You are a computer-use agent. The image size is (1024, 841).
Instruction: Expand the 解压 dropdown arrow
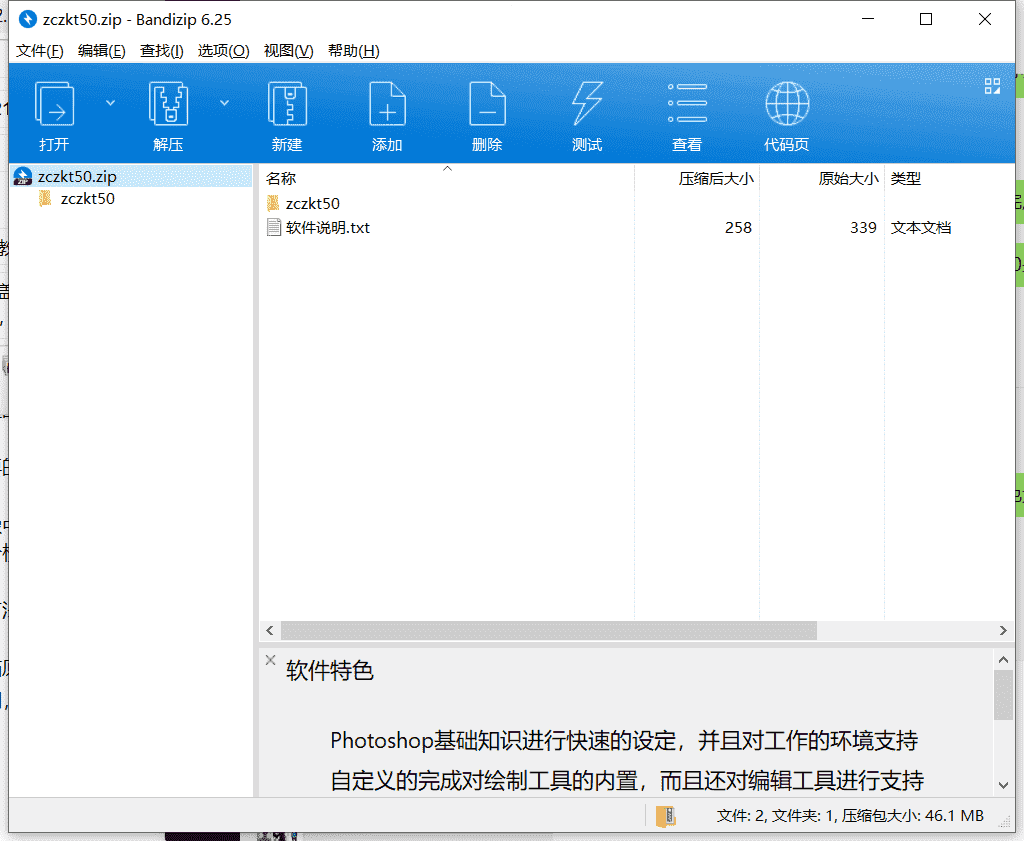point(224,103)
